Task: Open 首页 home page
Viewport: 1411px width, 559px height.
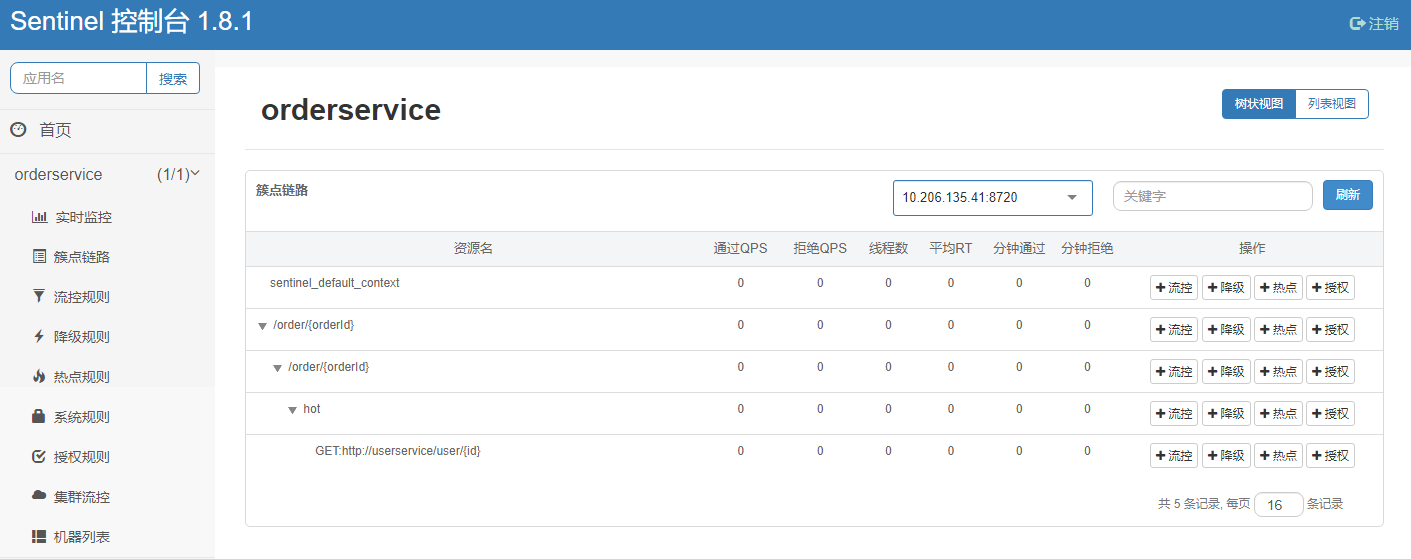Action: click(x=55, y=130)
